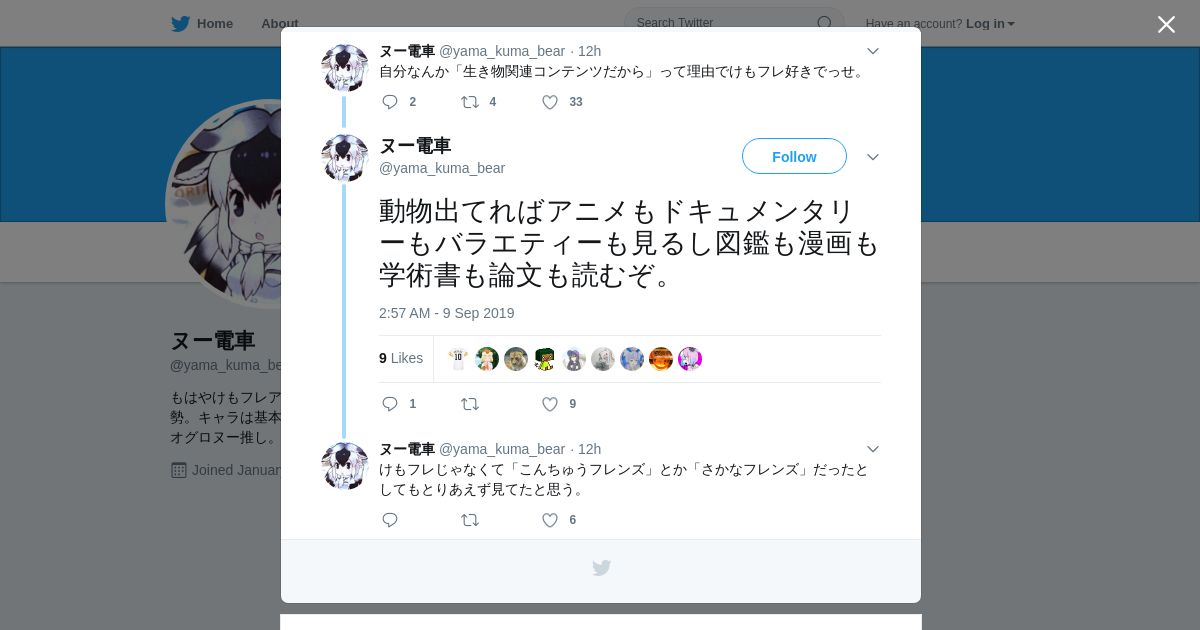This screenshot has width=1200, height=630.
Task: Expand options chevron on first tweet
Action: (873, 51)
